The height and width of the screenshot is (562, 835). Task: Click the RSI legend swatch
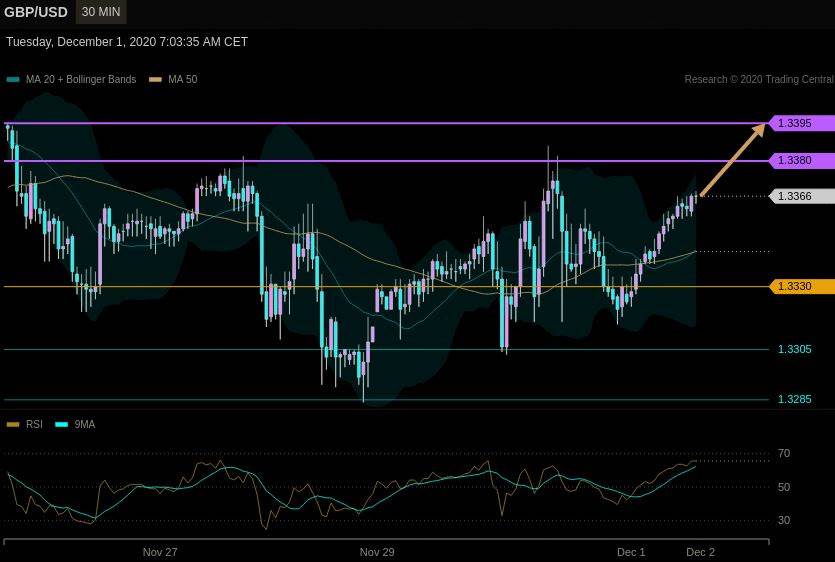13,425
